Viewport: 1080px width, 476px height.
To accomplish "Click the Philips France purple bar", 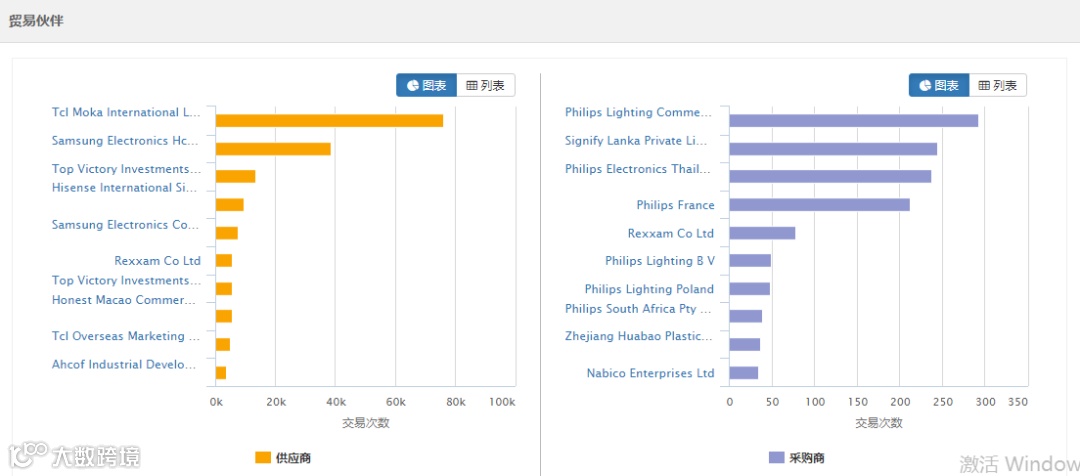I will pos(819,205).
